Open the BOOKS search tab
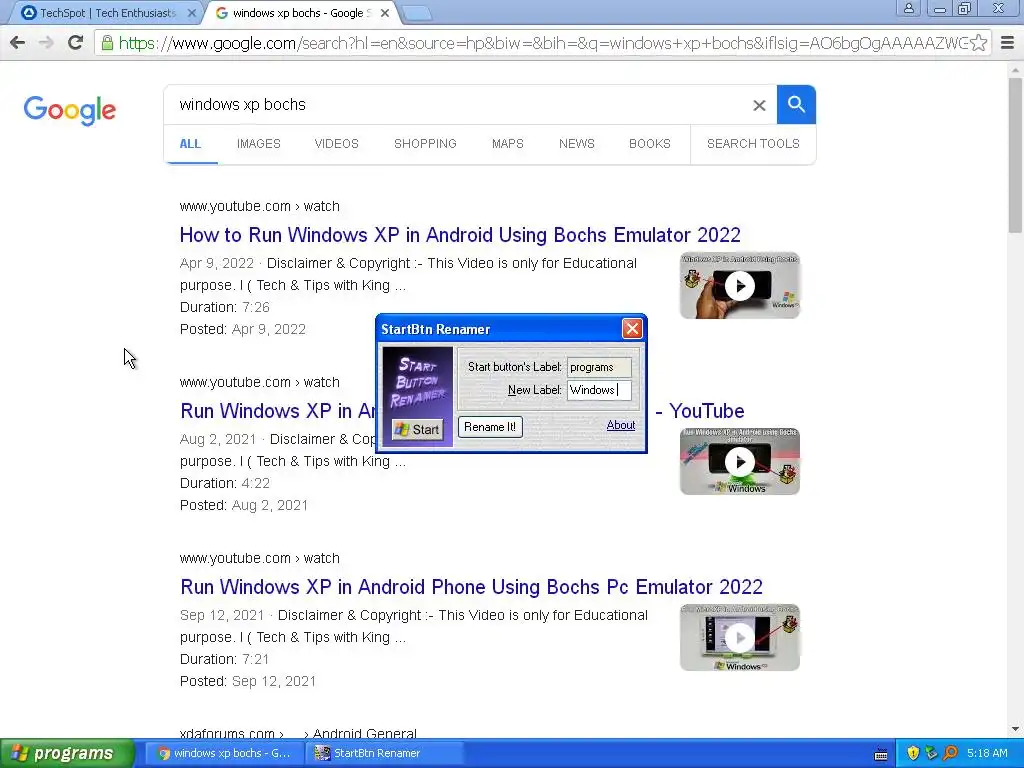This screenshot has width=1024, height=768. tap(650, 144)
